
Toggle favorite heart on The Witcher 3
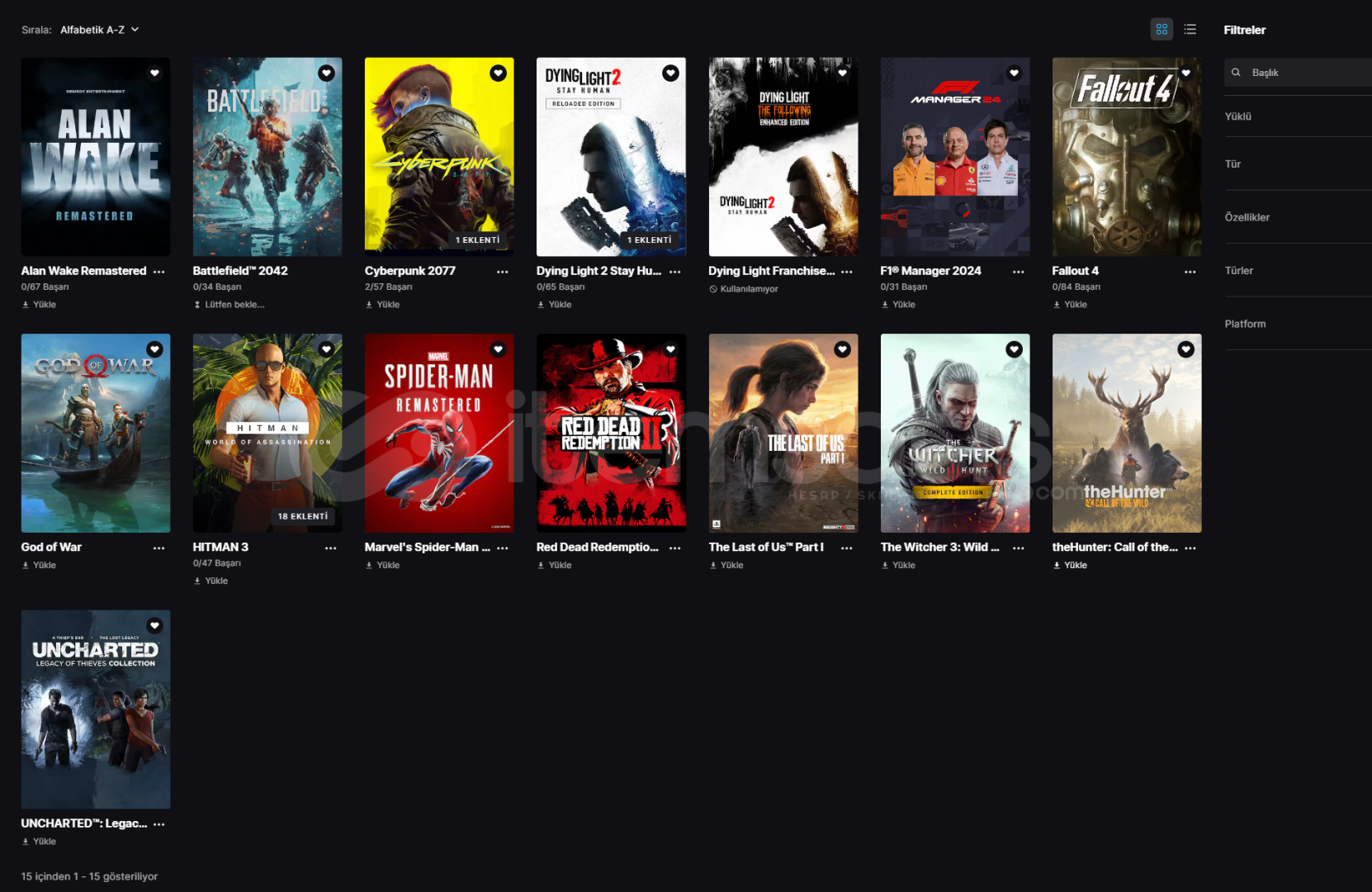1014,350
